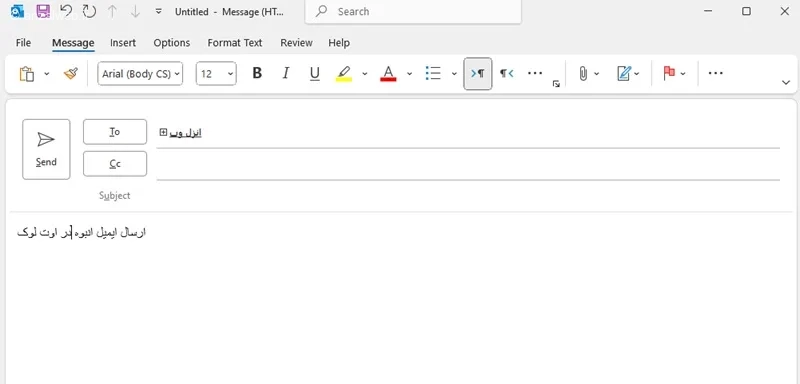Enable left-to-right text direction

tap(478, 74)
